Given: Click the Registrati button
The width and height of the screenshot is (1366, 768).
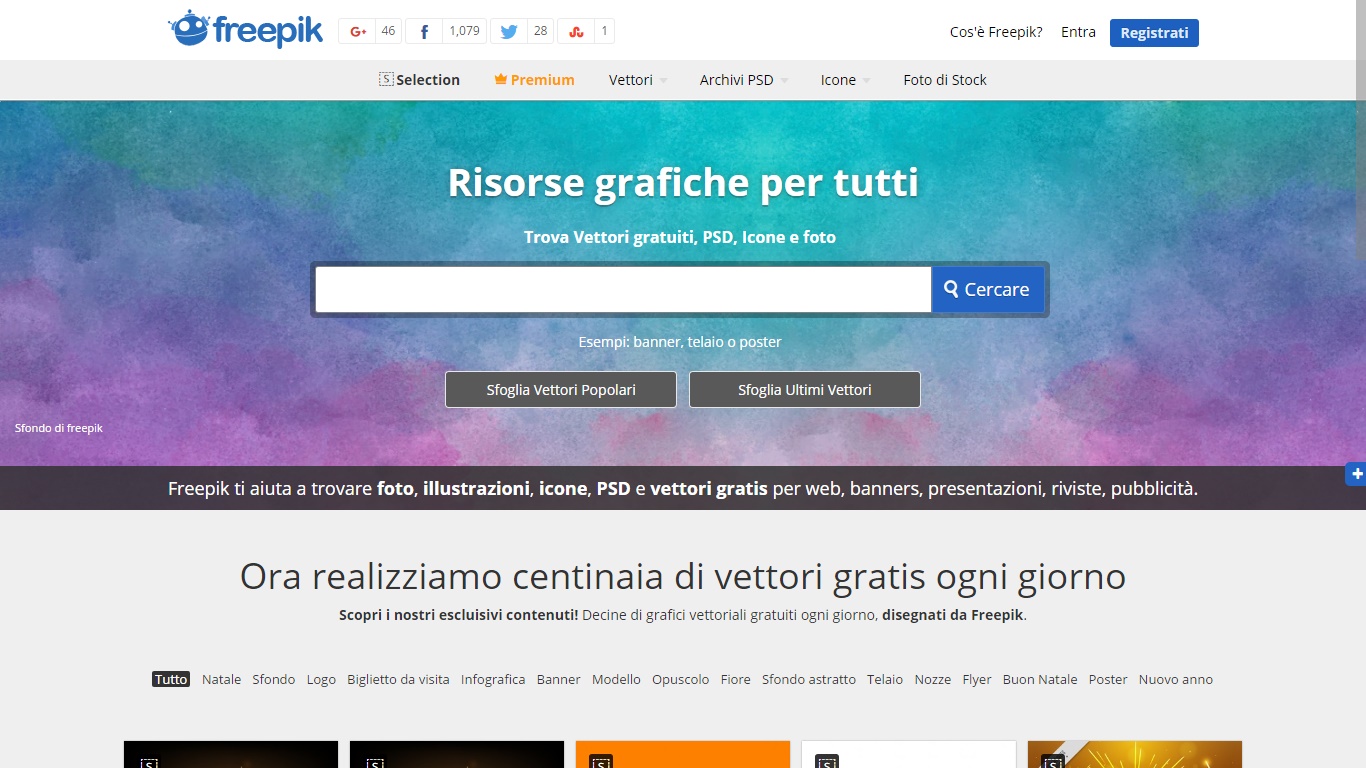Looking at the screenshot, I should (x=1154, y=32).
